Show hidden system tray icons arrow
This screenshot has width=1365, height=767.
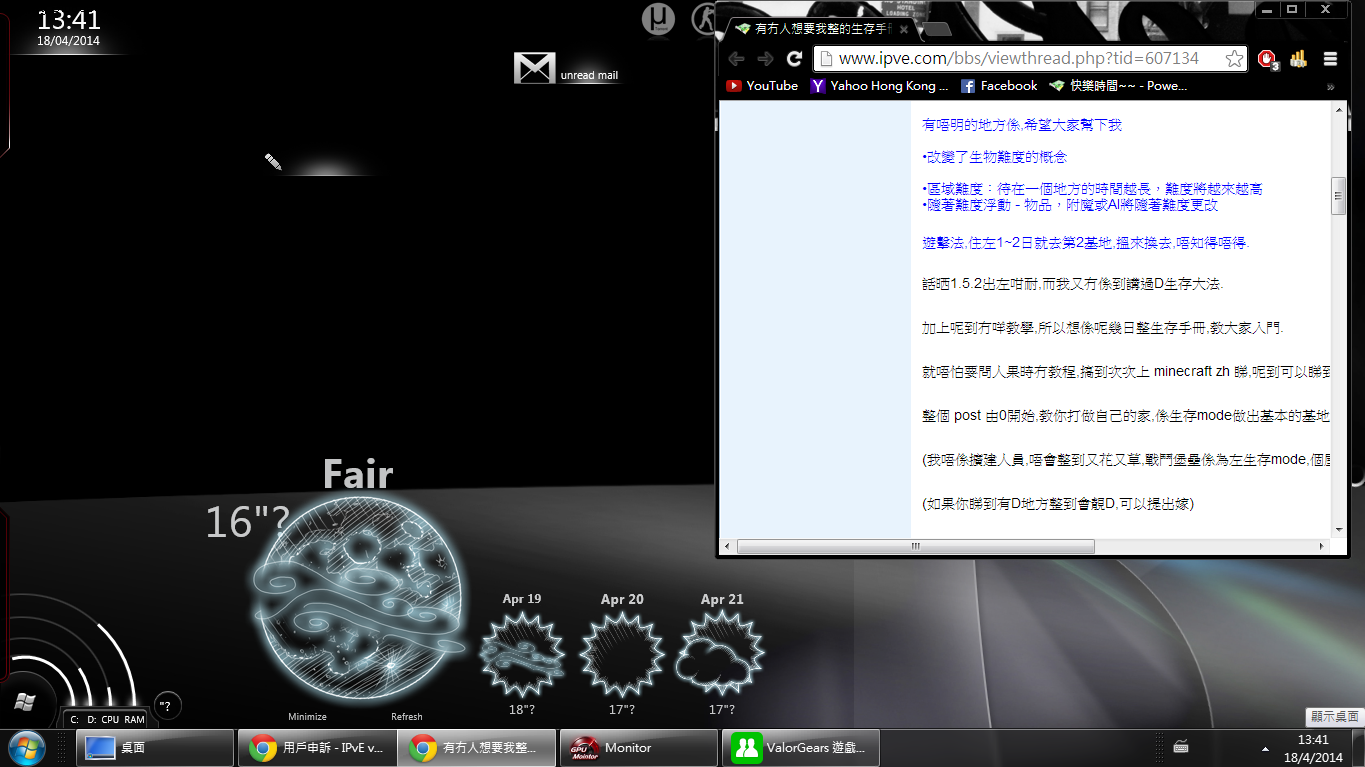point(1266,747)
